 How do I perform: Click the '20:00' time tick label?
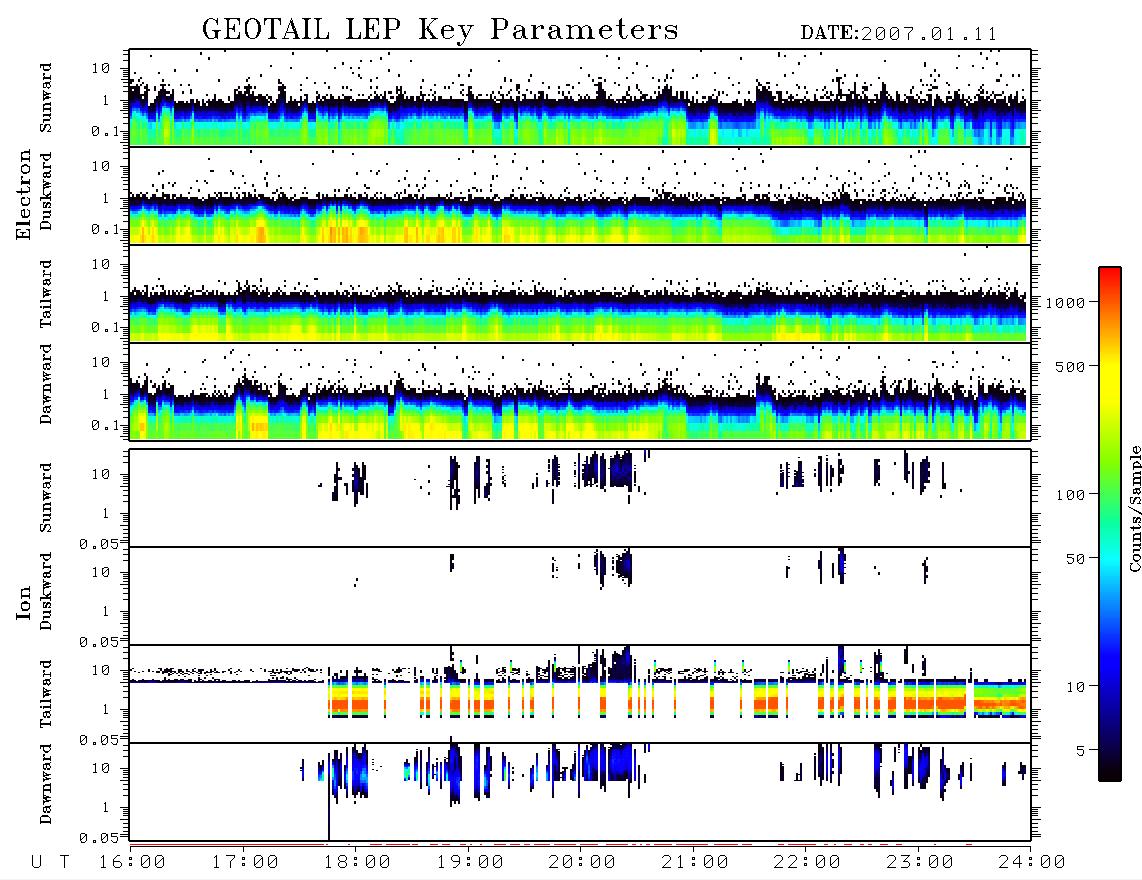coord(583,863)
